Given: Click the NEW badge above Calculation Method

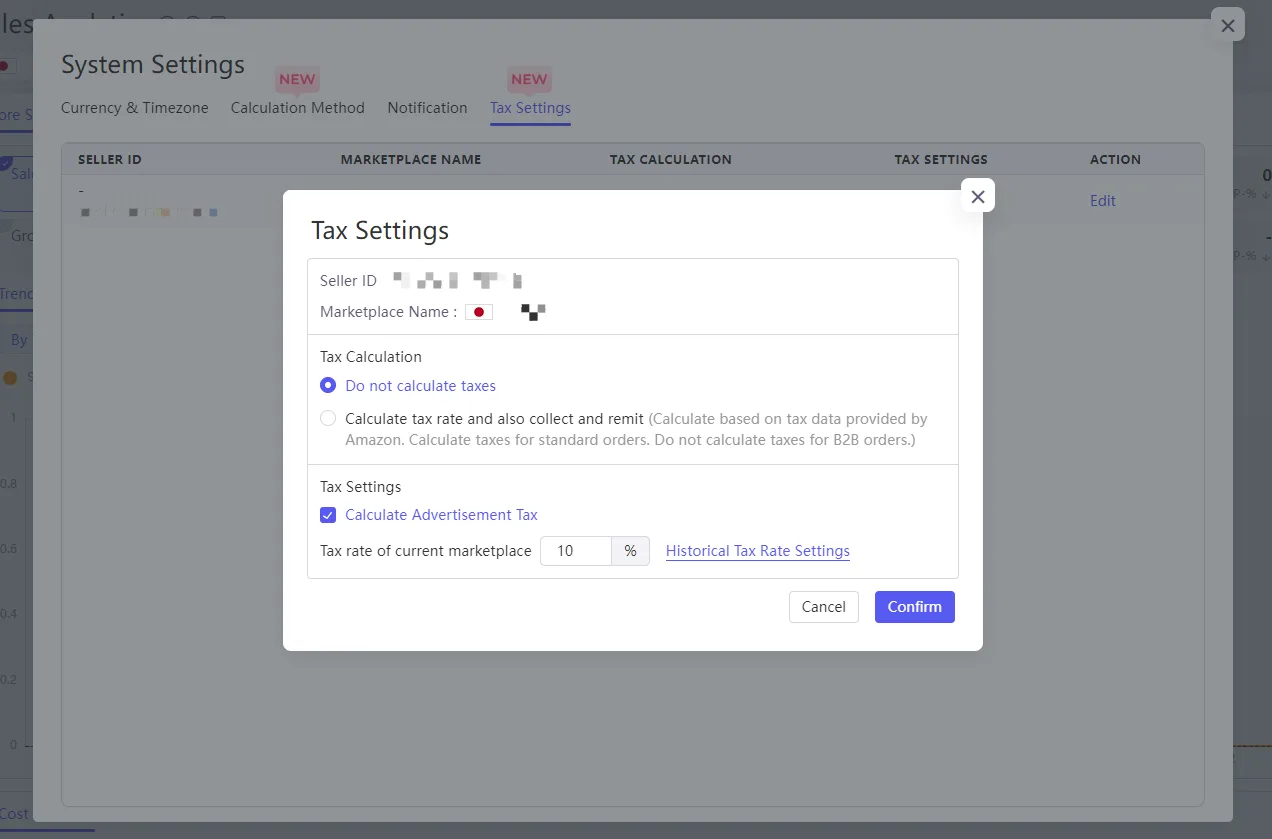Looking at the screenshot, I should pos(297,80).
